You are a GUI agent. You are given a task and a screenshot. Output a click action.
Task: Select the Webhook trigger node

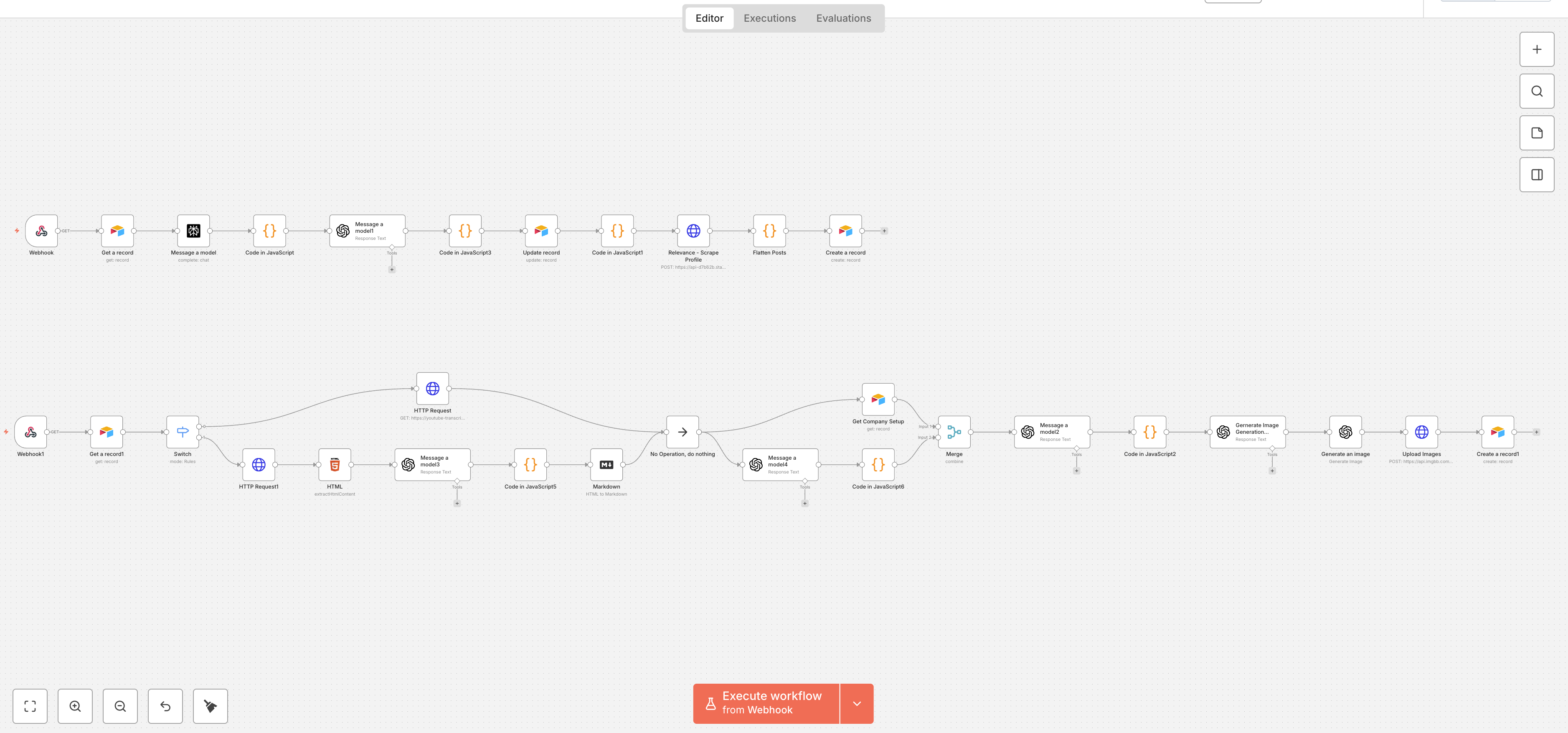pyautogui.click(x=41, y=231)
